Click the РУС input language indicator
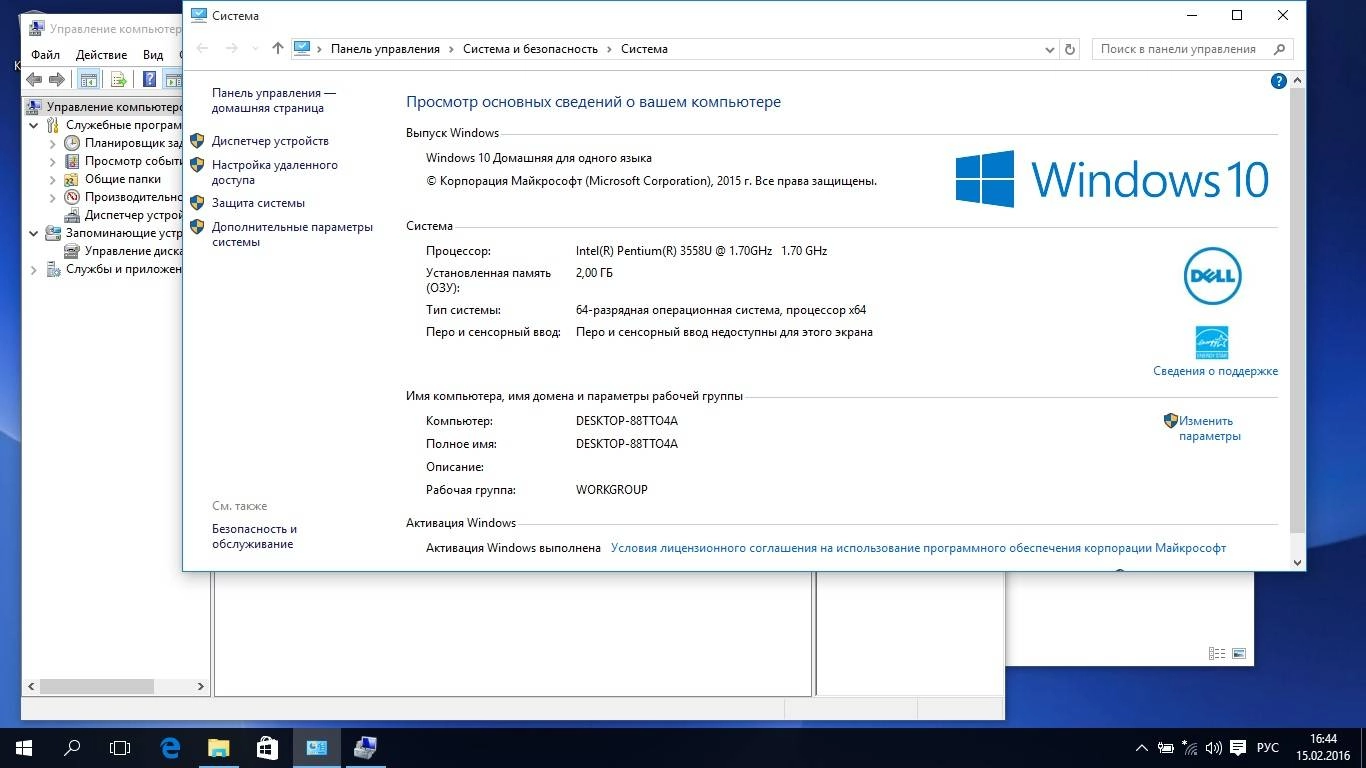The width and height of the screenshot is (1366, 768). pos(1268,748)
